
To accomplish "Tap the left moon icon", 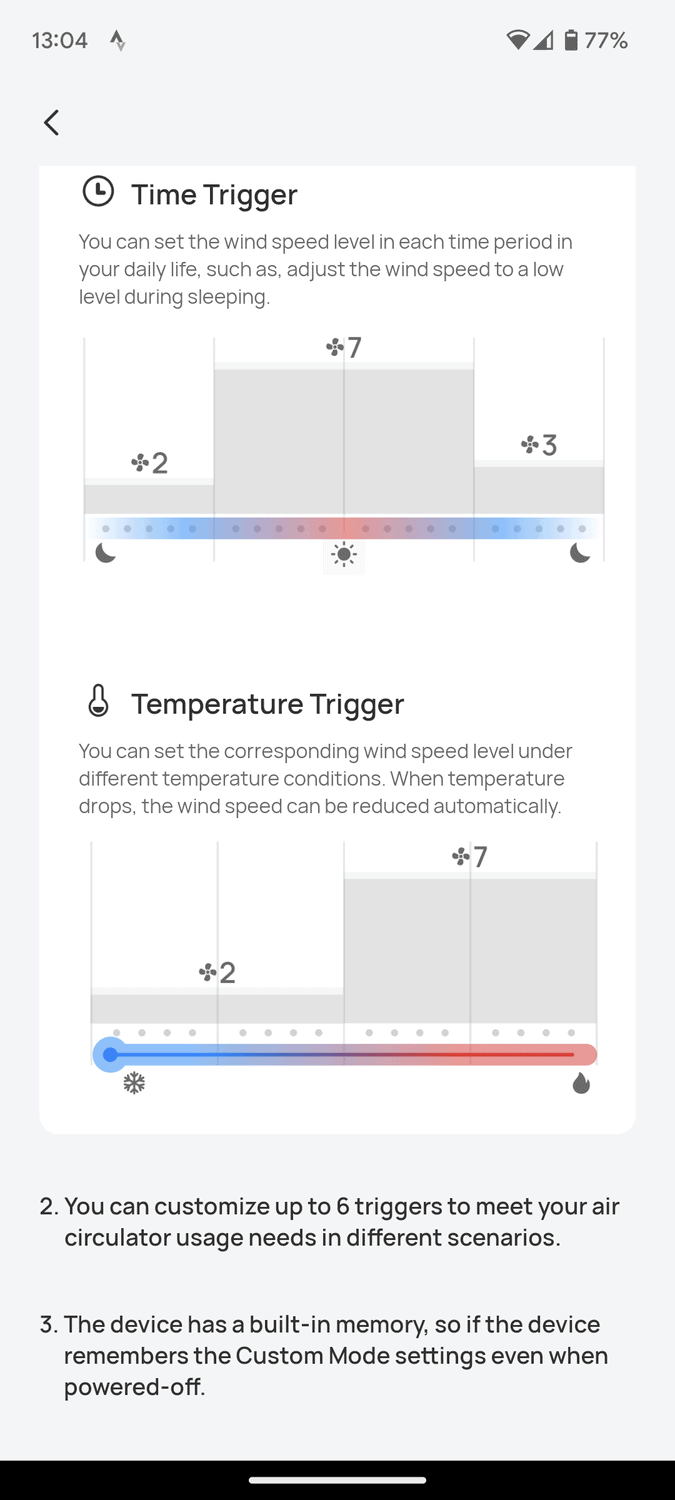I will tap(106, 552).
